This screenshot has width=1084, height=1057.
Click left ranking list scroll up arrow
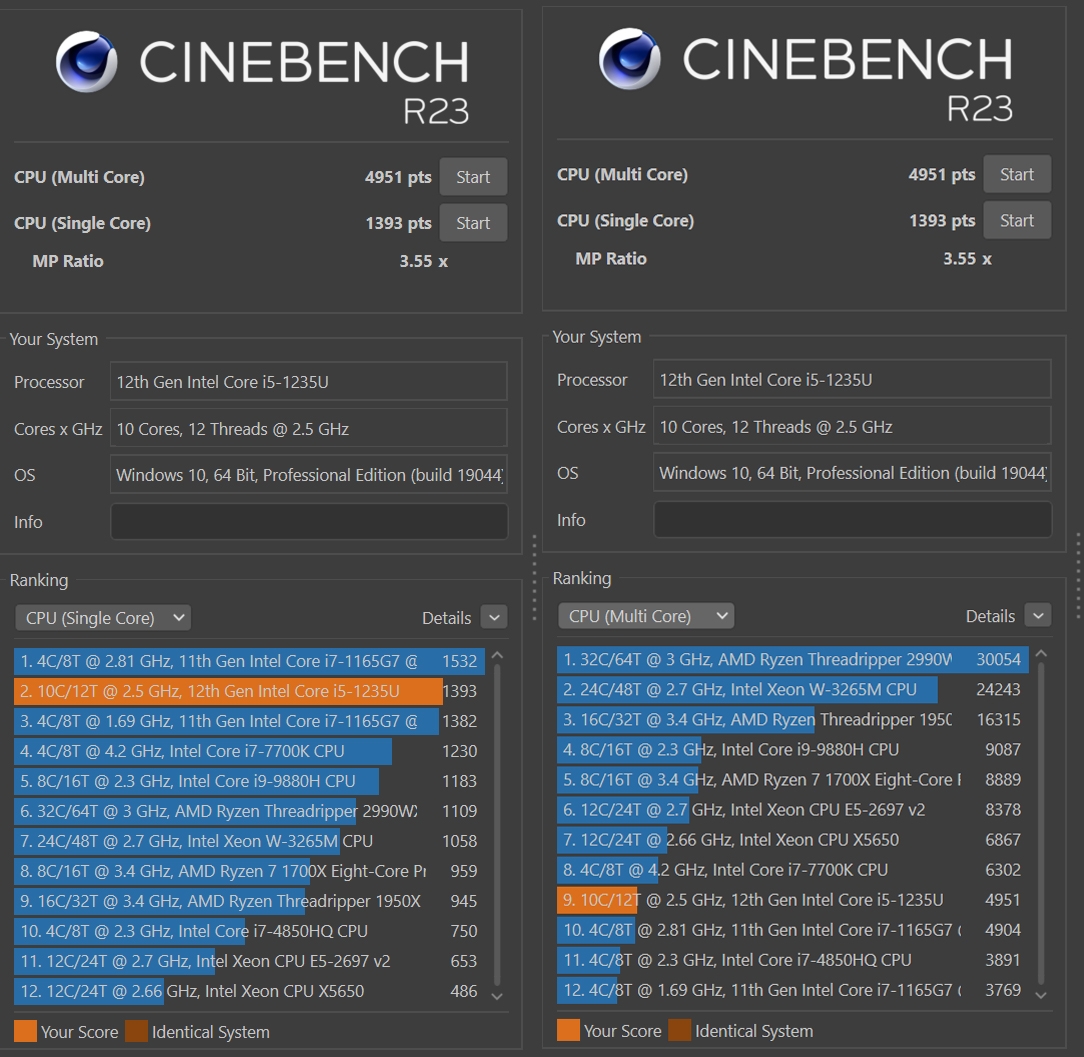point(497,655)
